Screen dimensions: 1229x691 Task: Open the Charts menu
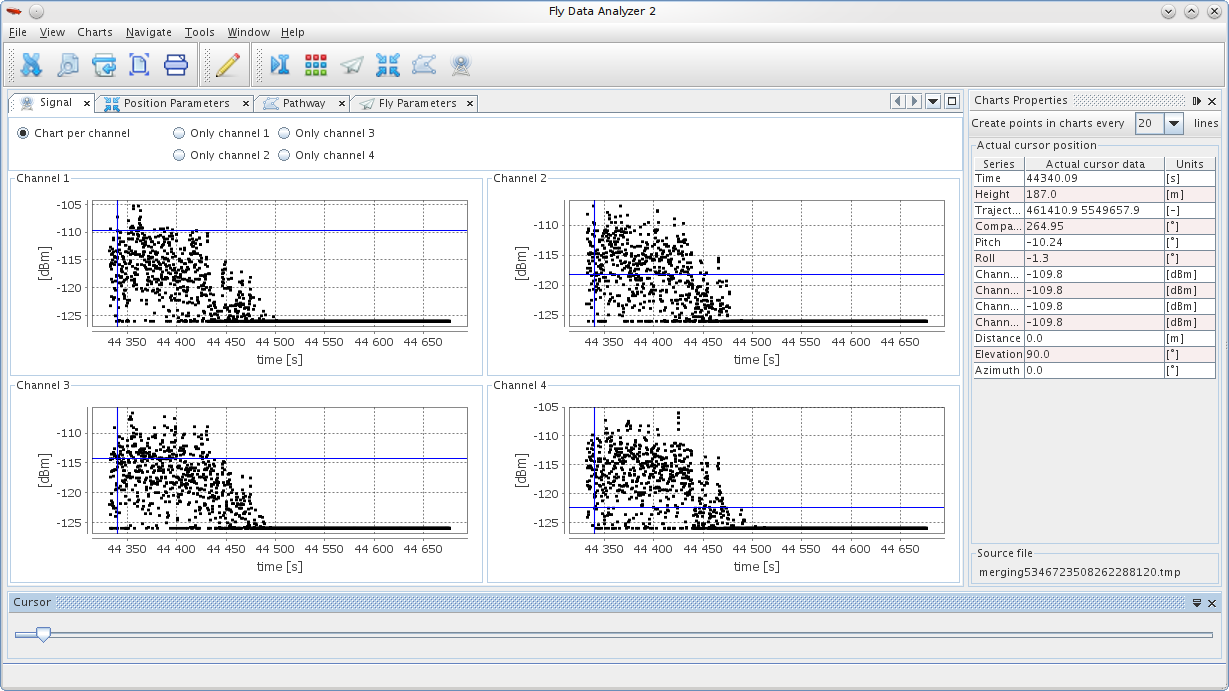(x=95, y=32)
